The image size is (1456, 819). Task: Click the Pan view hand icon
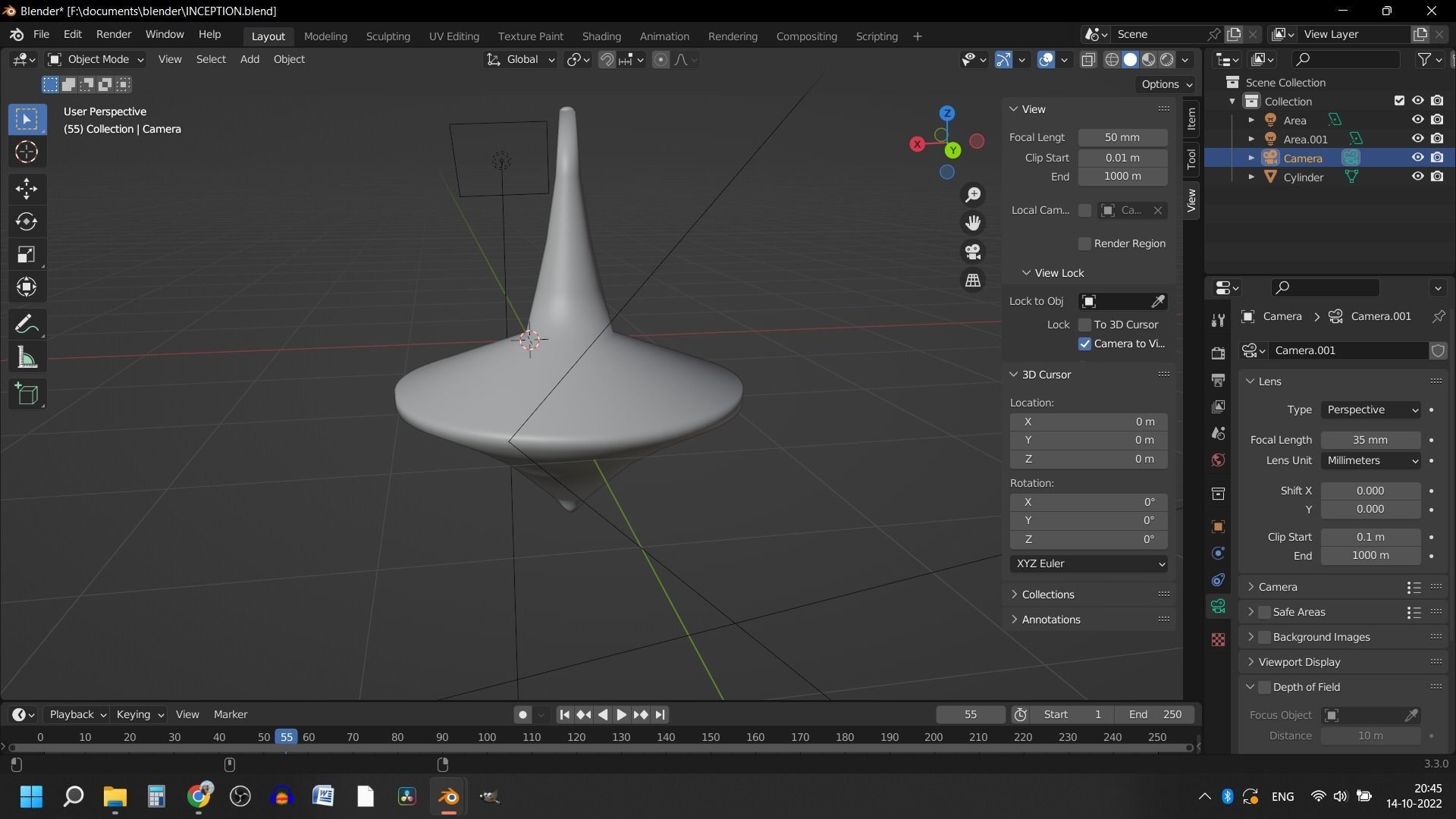point(973,223)
